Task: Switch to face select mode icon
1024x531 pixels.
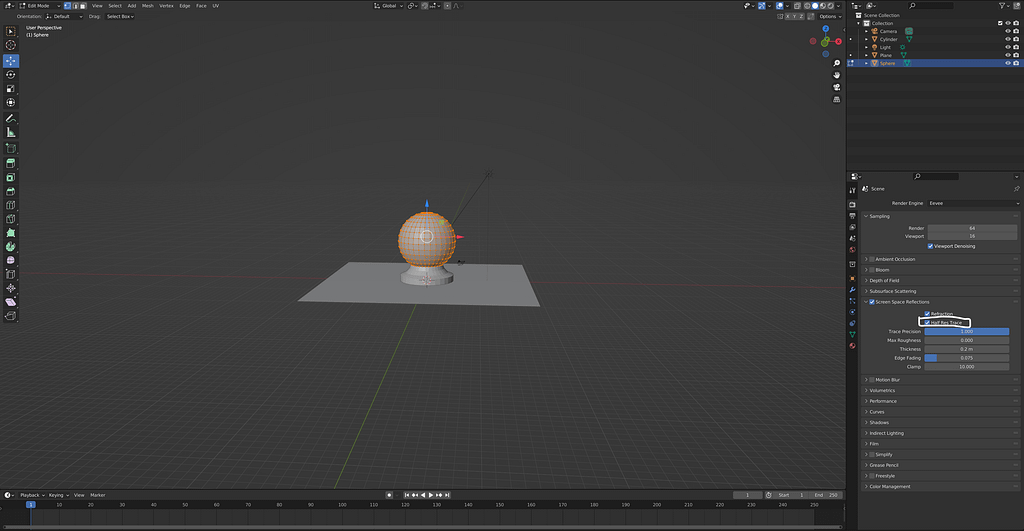Action: (83, 5)
